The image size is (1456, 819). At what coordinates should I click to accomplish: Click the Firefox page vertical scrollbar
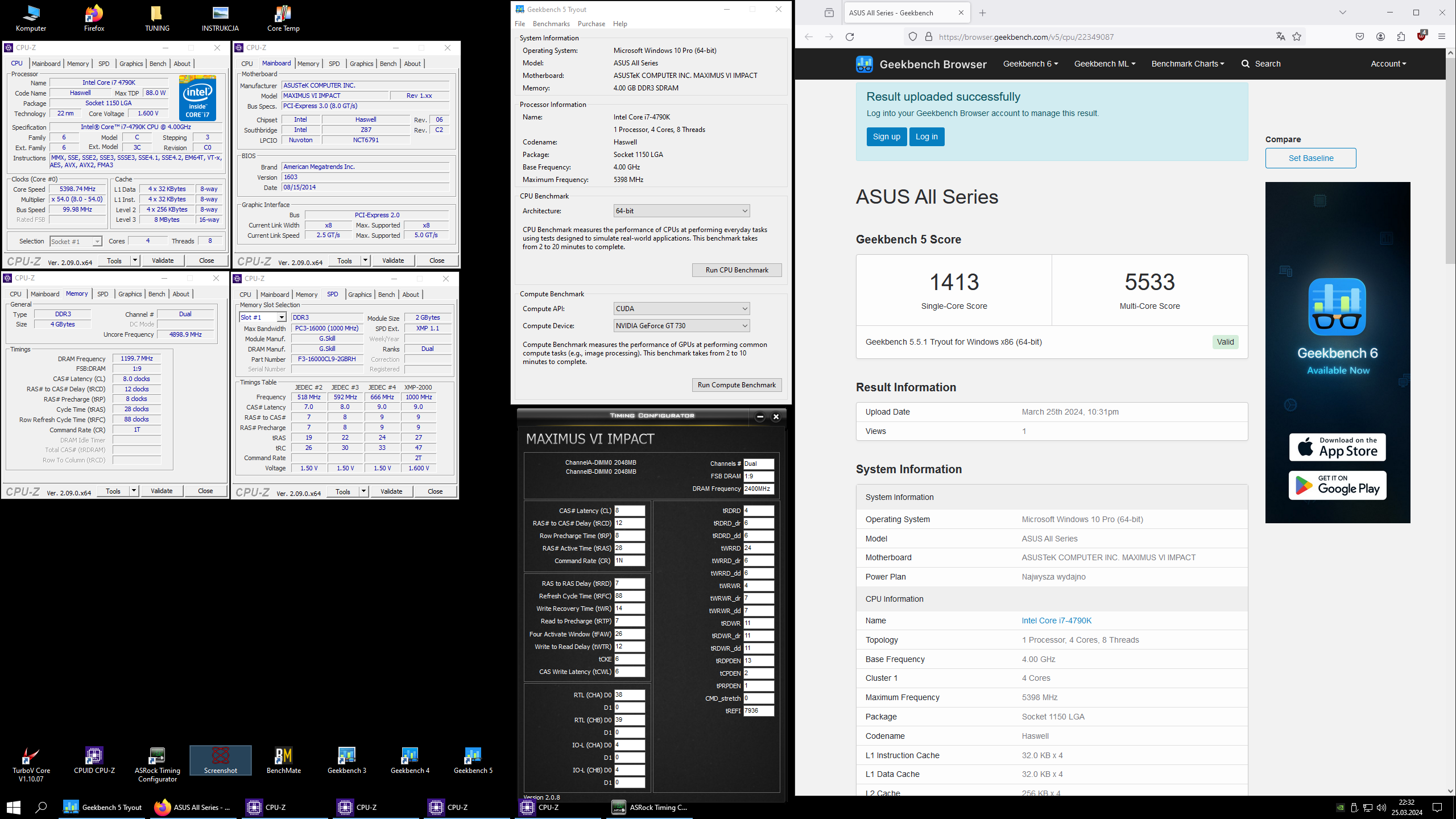coord(1450,160)
